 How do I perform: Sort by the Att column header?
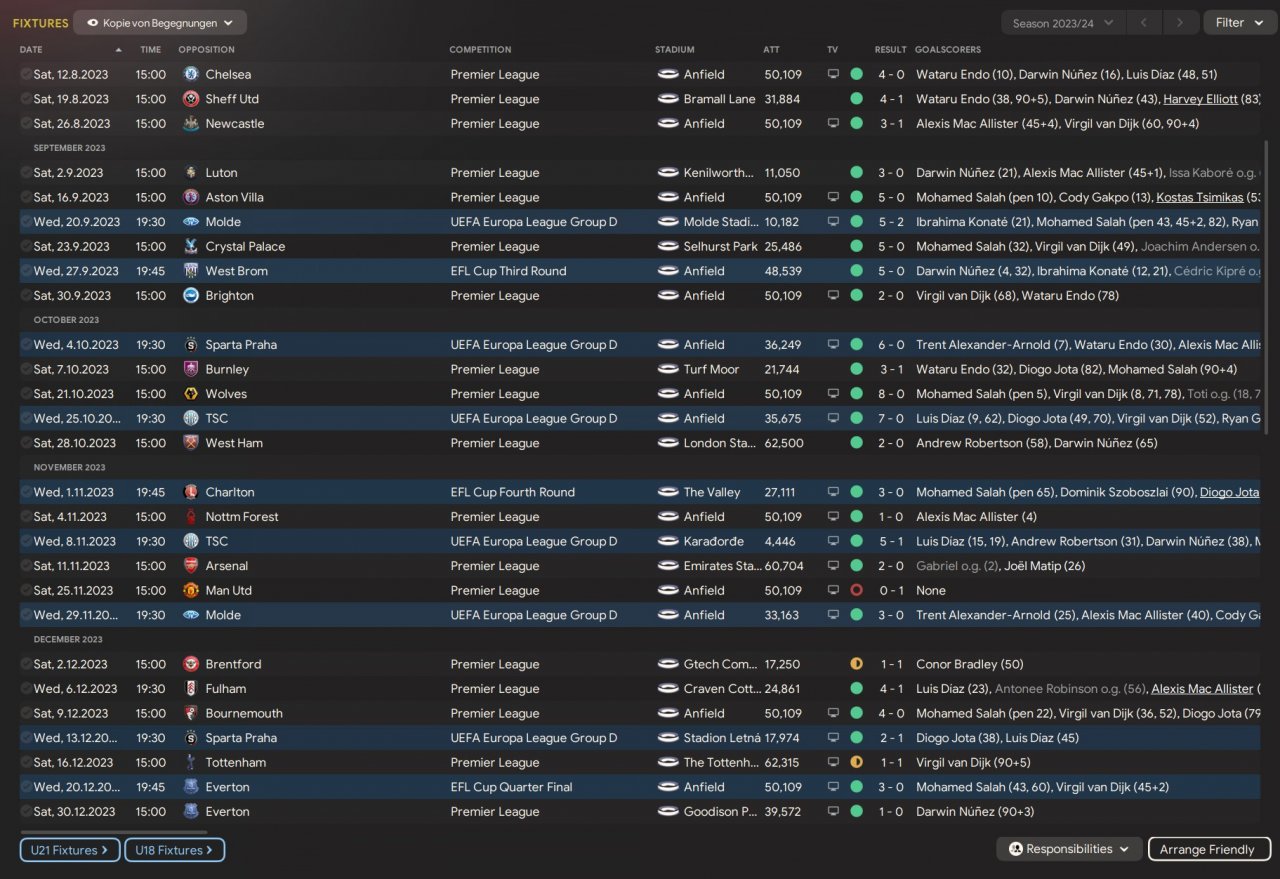click(771, 49)
